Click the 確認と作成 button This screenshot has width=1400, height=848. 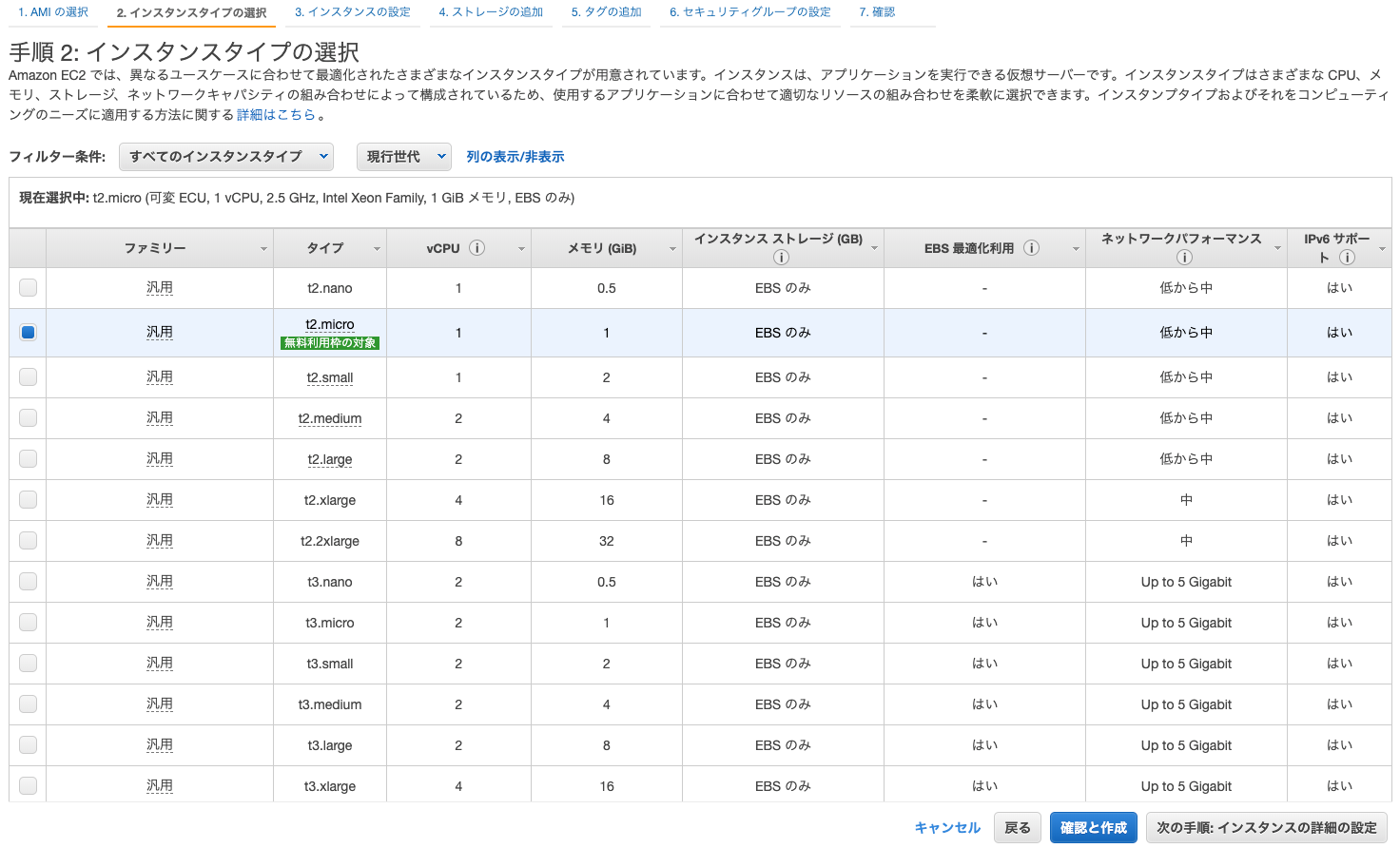(1093, 827)
